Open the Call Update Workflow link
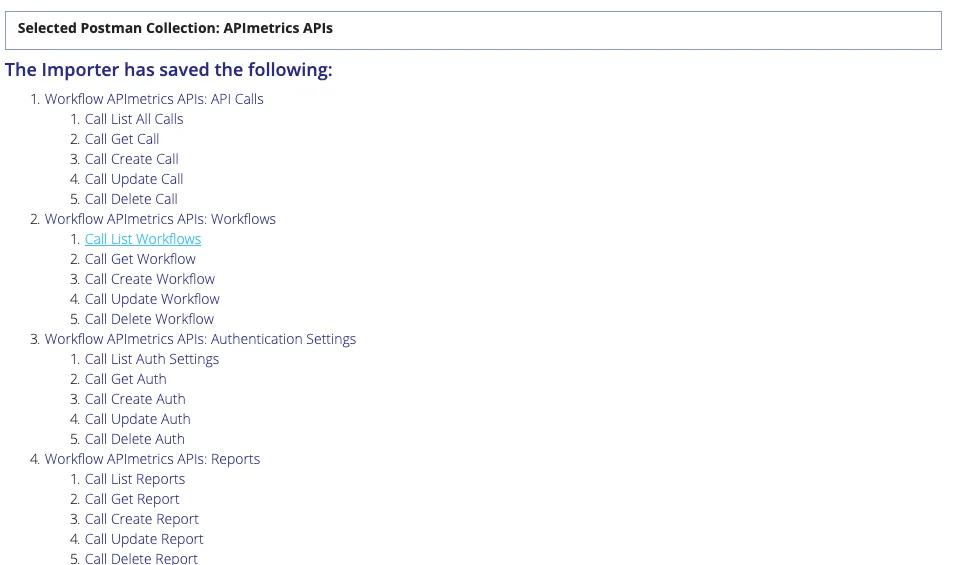Image resolution: width=958 pixels, height=565 pixels. pyautogui.click(x=152, y=299)
